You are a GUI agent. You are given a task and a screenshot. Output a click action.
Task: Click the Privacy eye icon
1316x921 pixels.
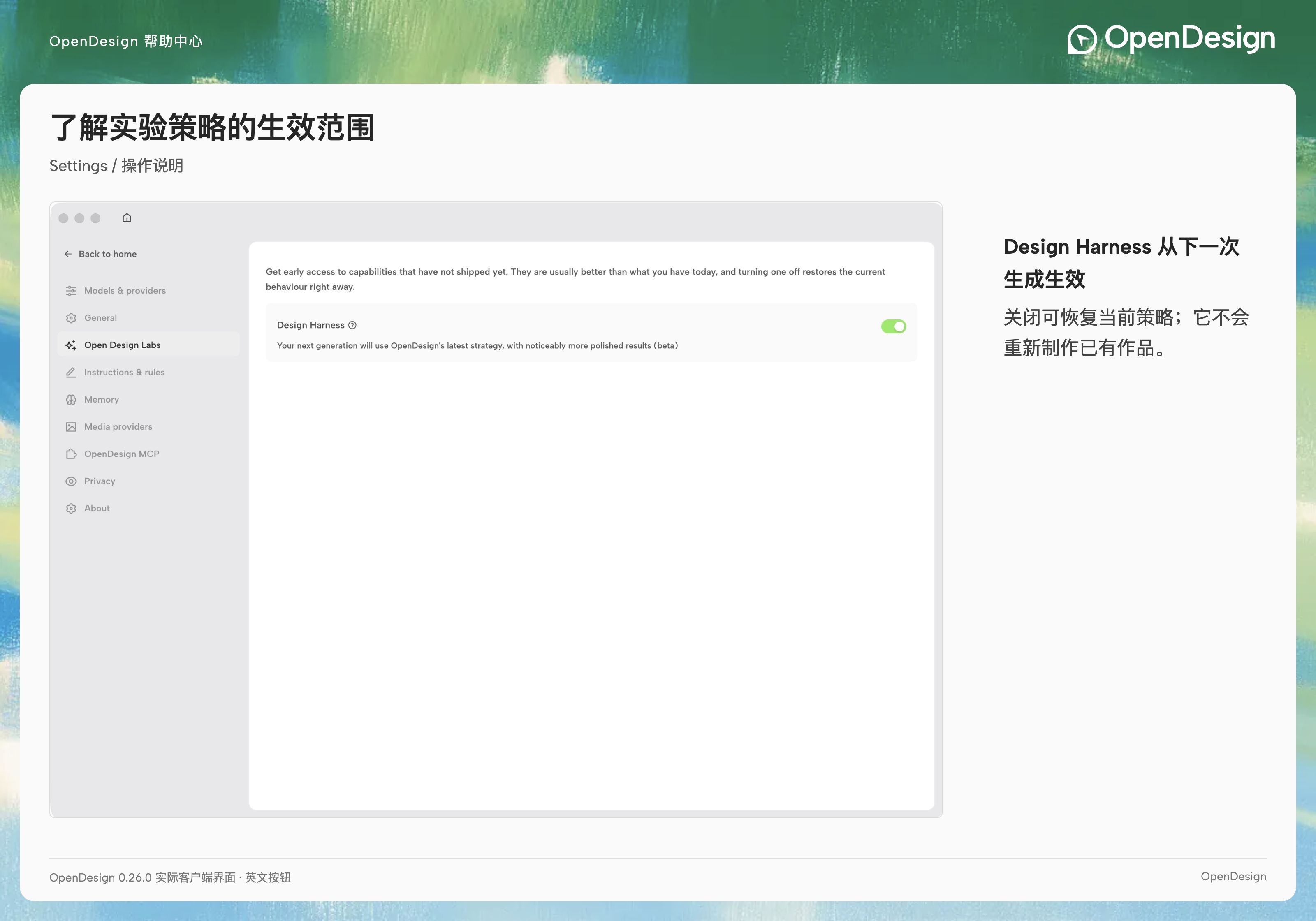[x=71, y=481]
